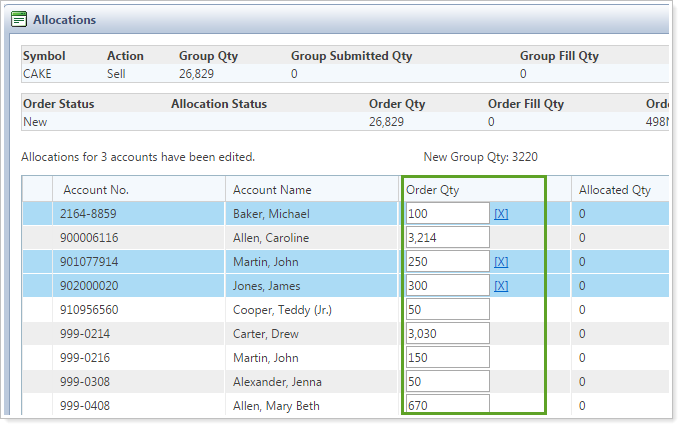Sort by the Account No. column header

coord(96,190)
